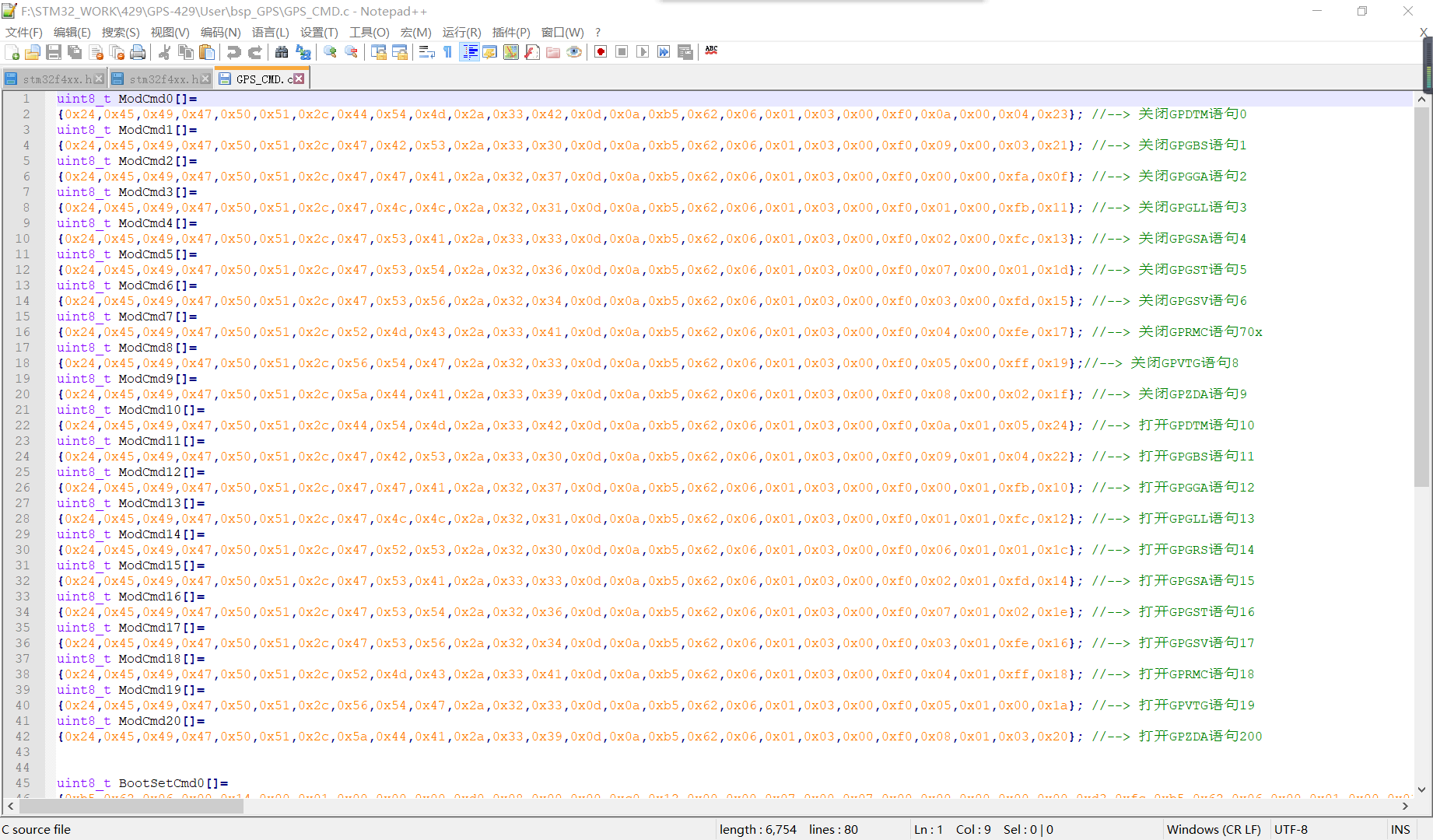Image resolution: width=1433 pixels, height=840 pixels.
Task: Click the UTF-8 encoding status field
Action: coord(1291,829)
